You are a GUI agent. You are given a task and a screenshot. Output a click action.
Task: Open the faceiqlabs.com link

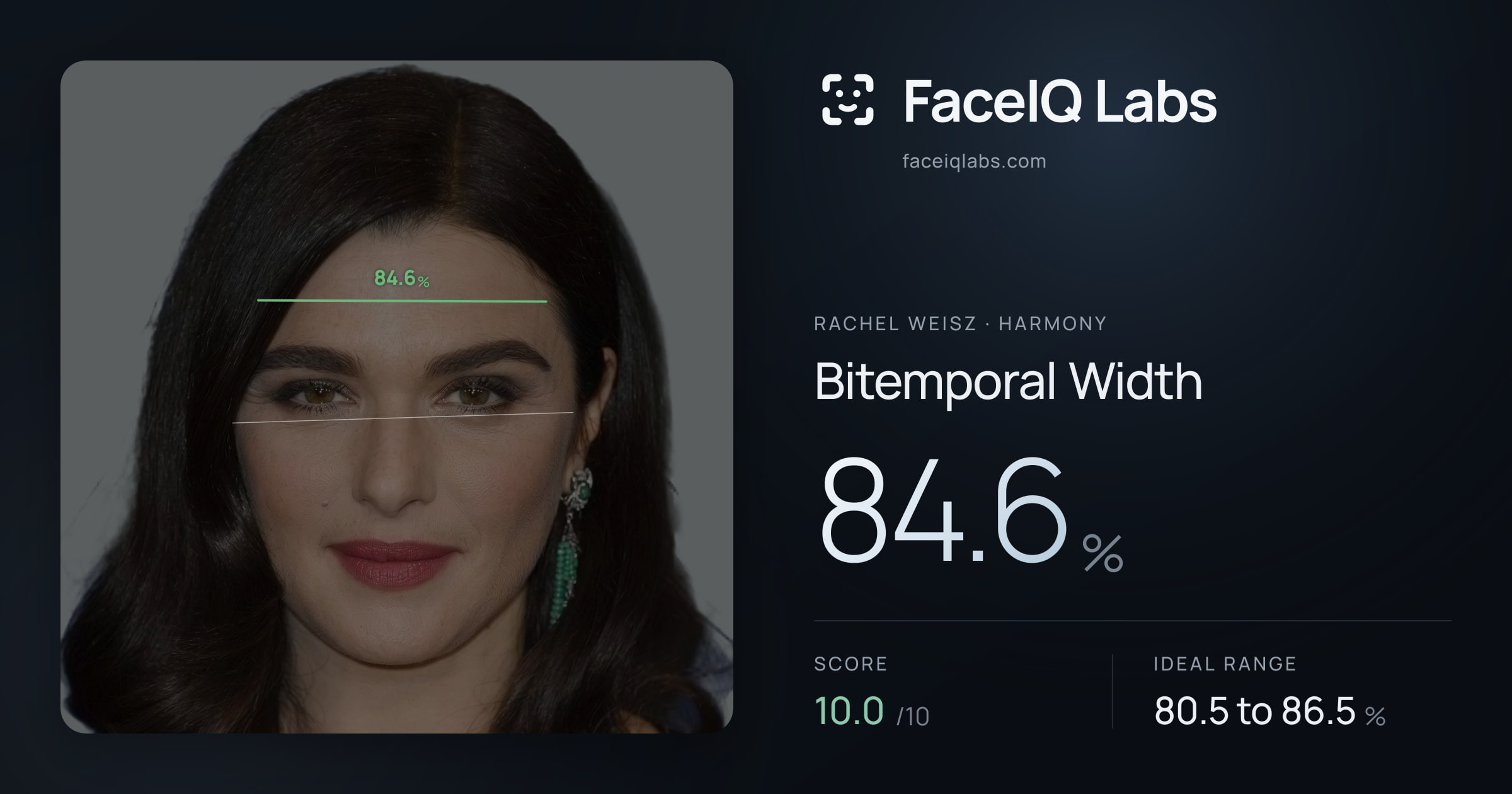[x=974, y=161]
